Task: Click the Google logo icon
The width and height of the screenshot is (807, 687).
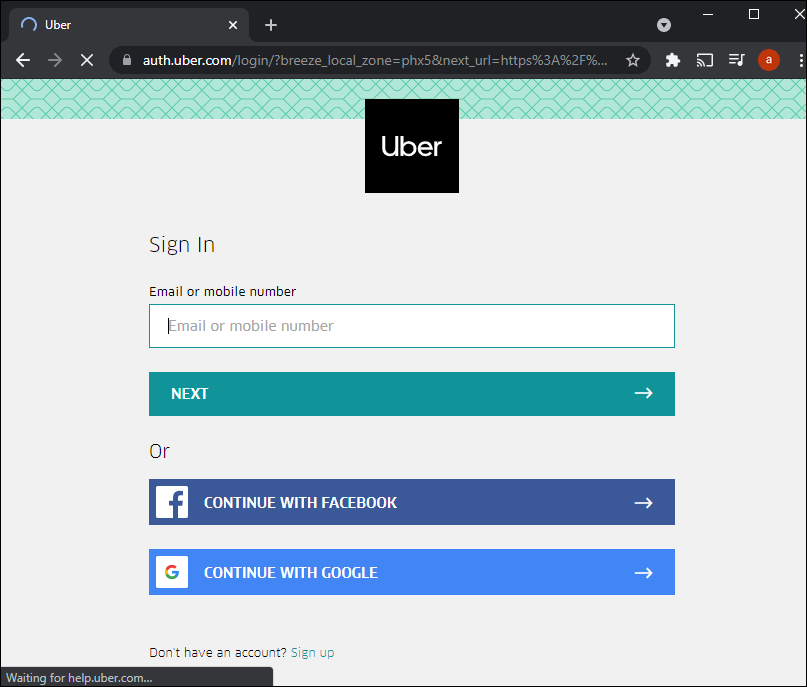Action: (172, 572)
